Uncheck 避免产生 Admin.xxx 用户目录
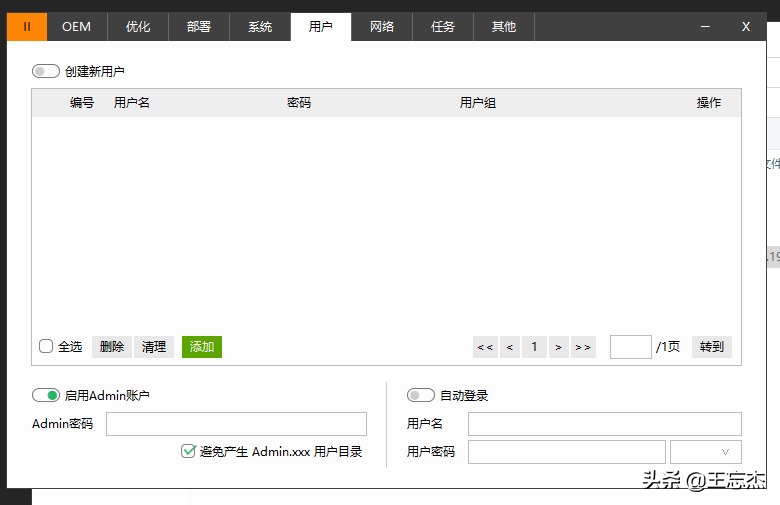The width and height of the screenshot is (780, 505). tap(188, 451)
